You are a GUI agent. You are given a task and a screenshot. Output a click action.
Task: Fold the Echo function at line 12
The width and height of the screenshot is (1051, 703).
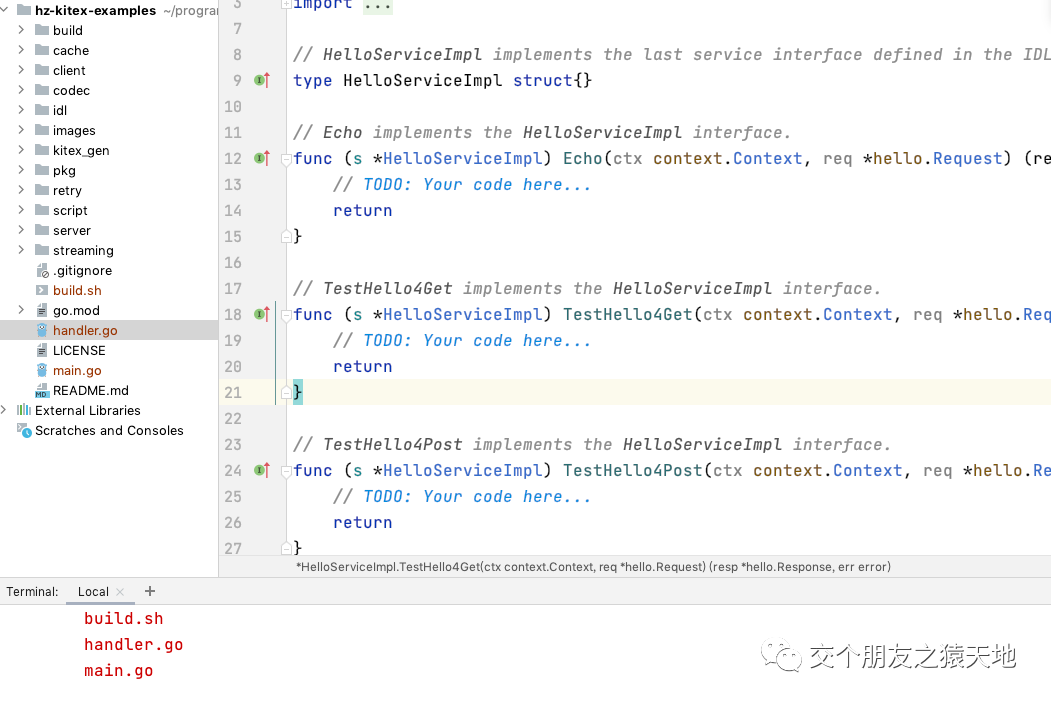point(286,159)
